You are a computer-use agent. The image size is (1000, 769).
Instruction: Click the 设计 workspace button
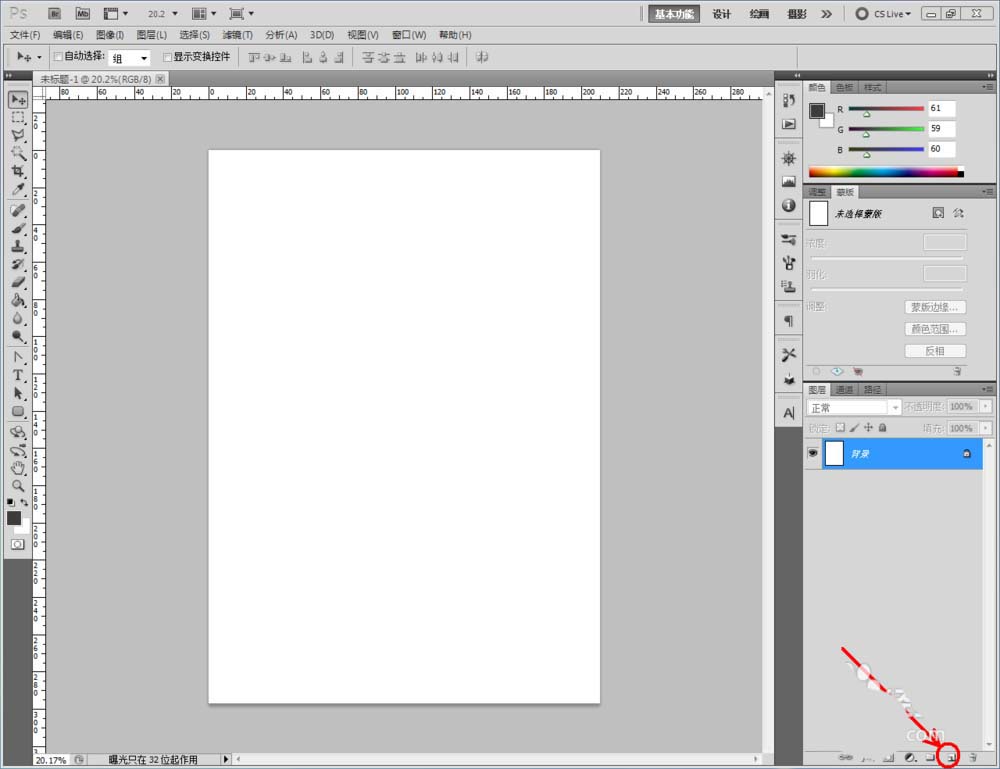point(722,14)
